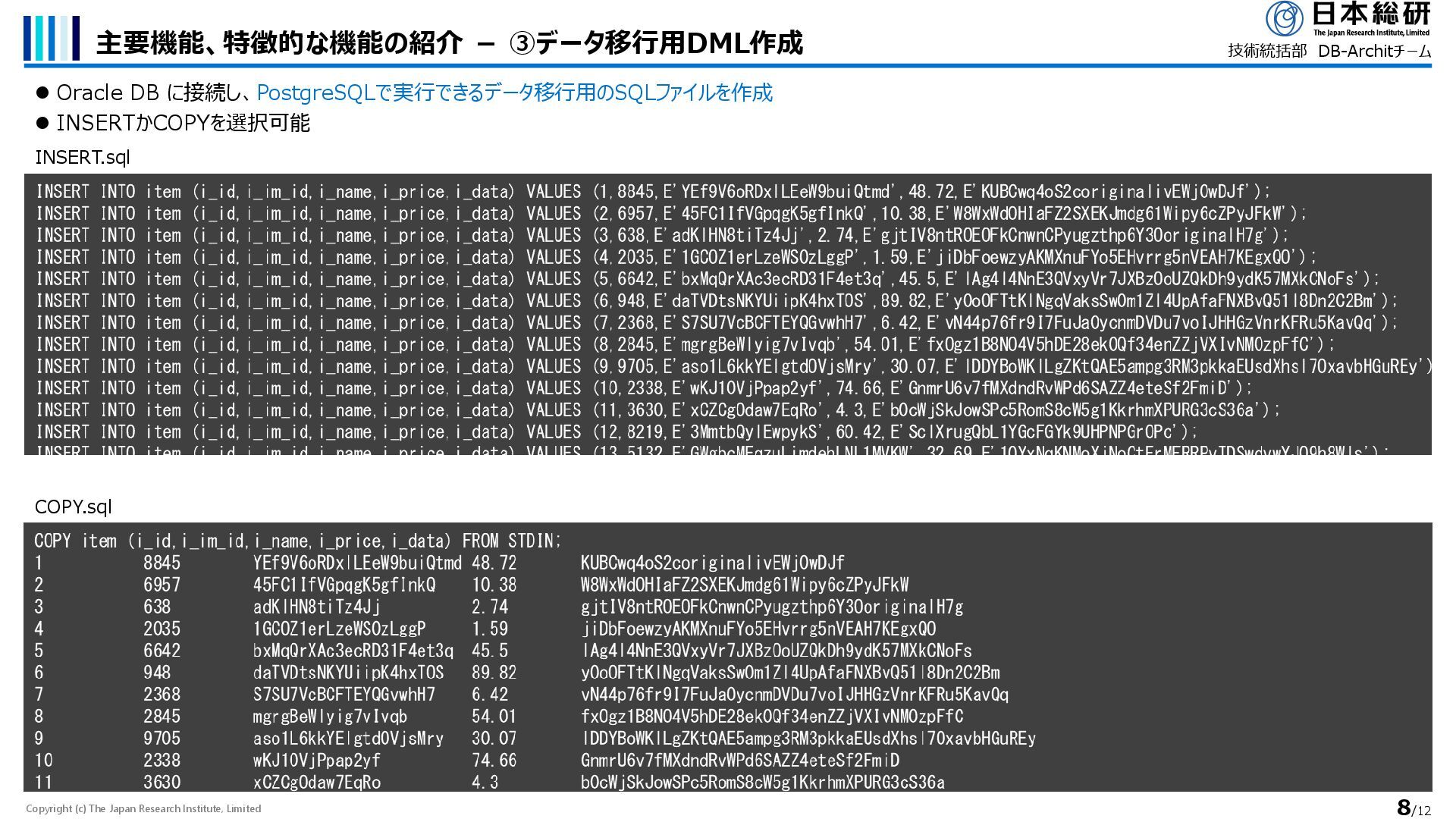This screenshot has height=819, width=1456.
Task: Click the blue PostgreSQL SQL file text
Action: [514, 93]
